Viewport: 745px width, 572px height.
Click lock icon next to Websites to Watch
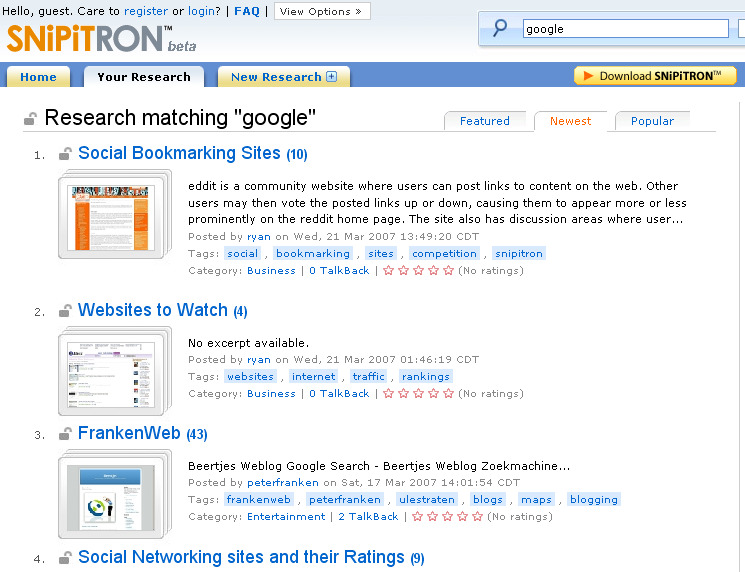coord(65,311)
